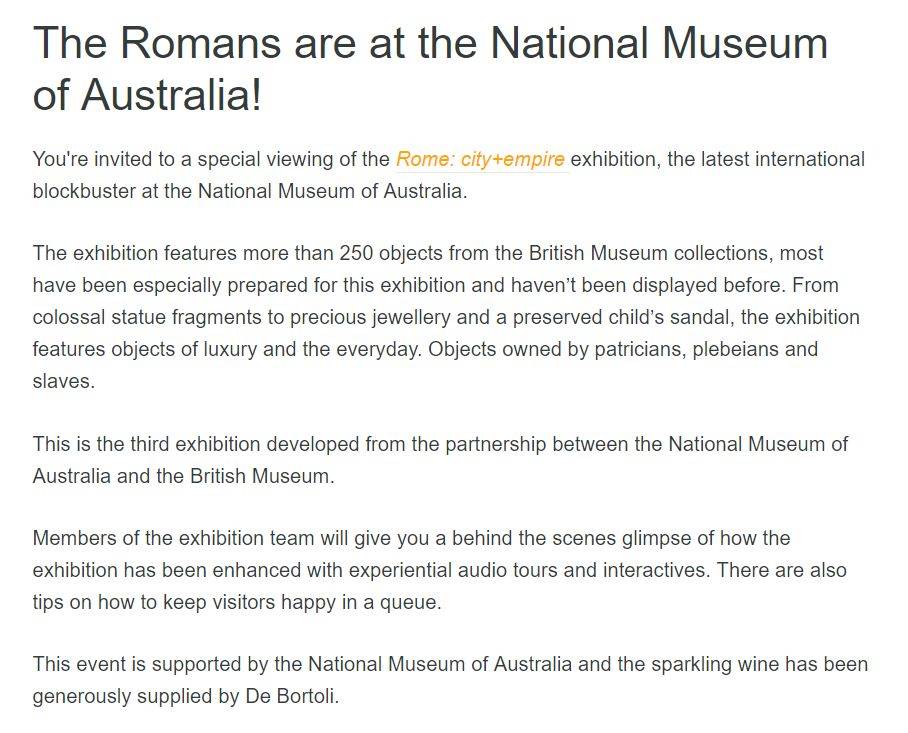Open the Rome: city+empire exhibition link

(480, 159)
